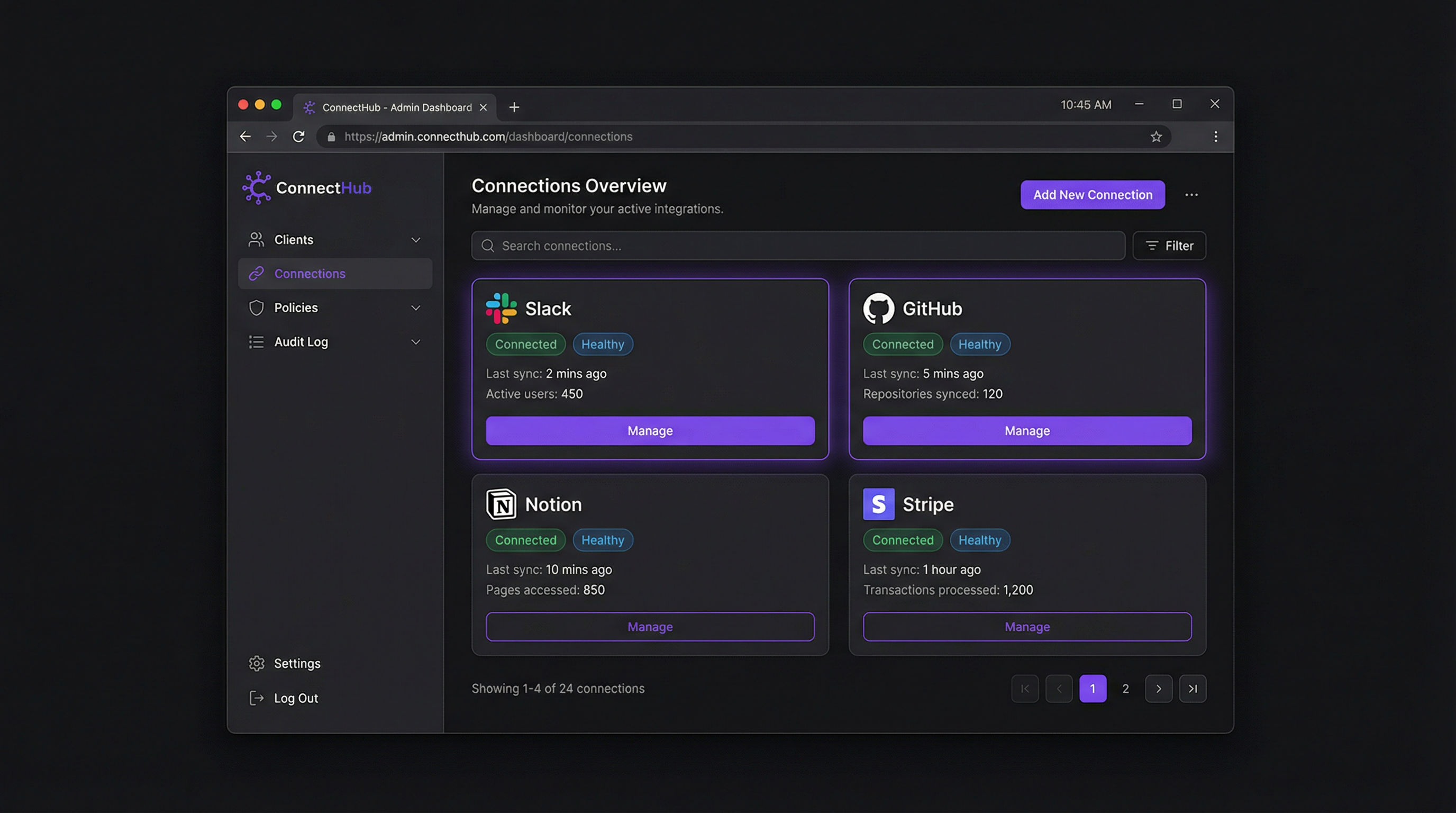Select the Connections item in the sidebar
The width and height of the screenshot is (1456, 813).
(311, 273)
